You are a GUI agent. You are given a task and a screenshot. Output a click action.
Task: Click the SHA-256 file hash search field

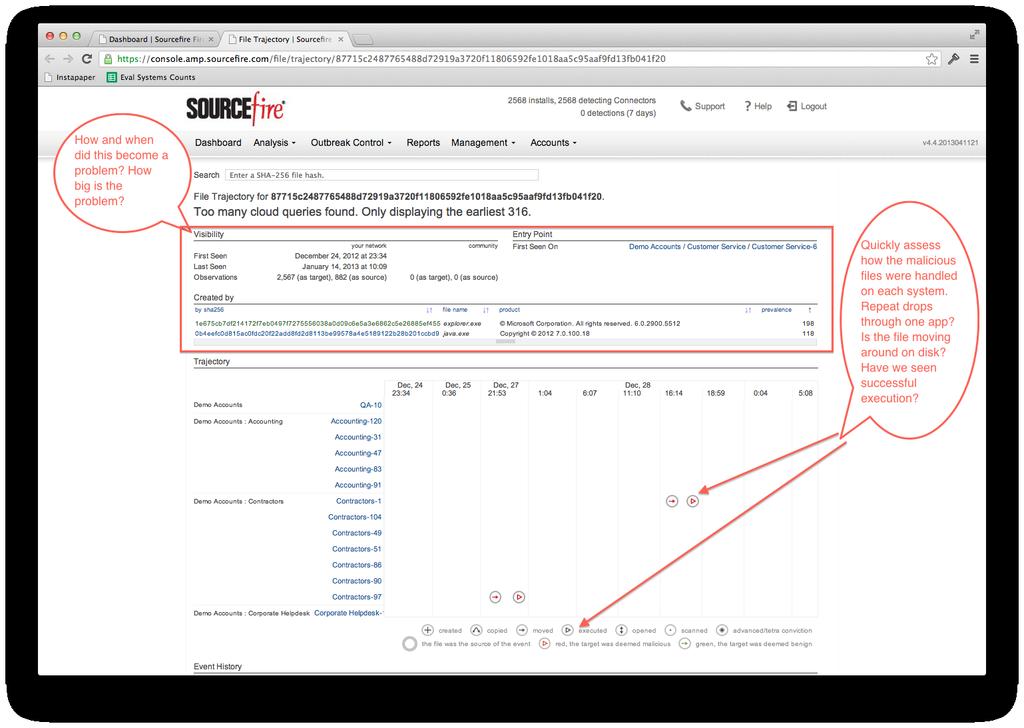tap(382, 175)
